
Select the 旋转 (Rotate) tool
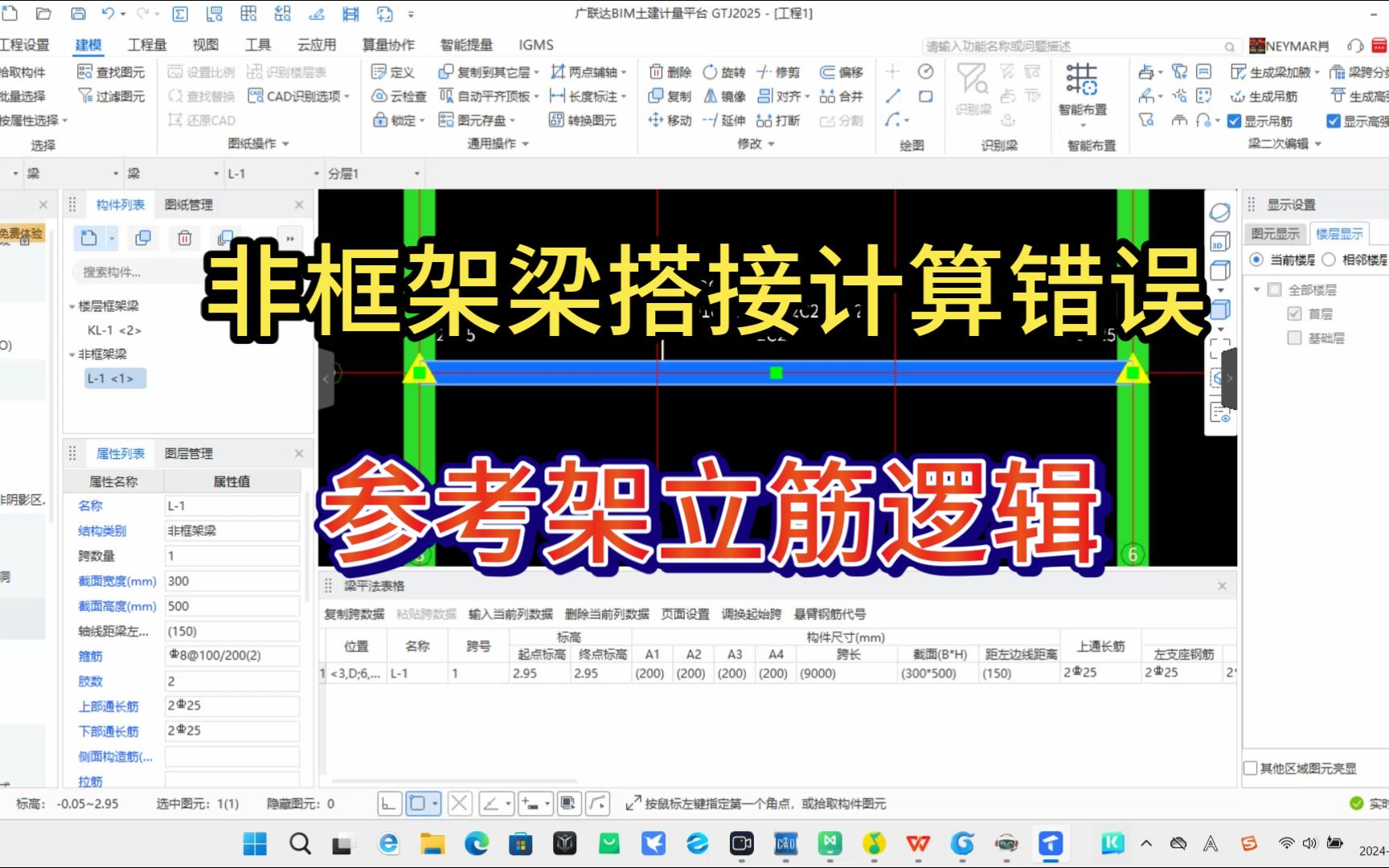724,72
